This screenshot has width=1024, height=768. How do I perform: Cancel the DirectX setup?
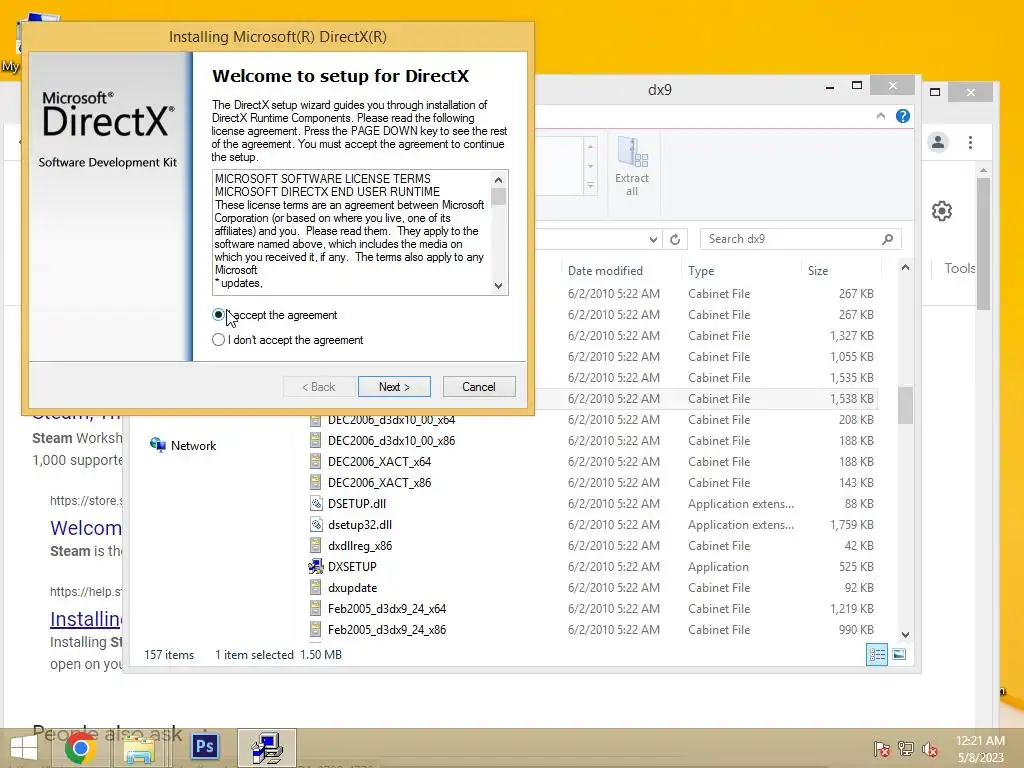point(479,387)
